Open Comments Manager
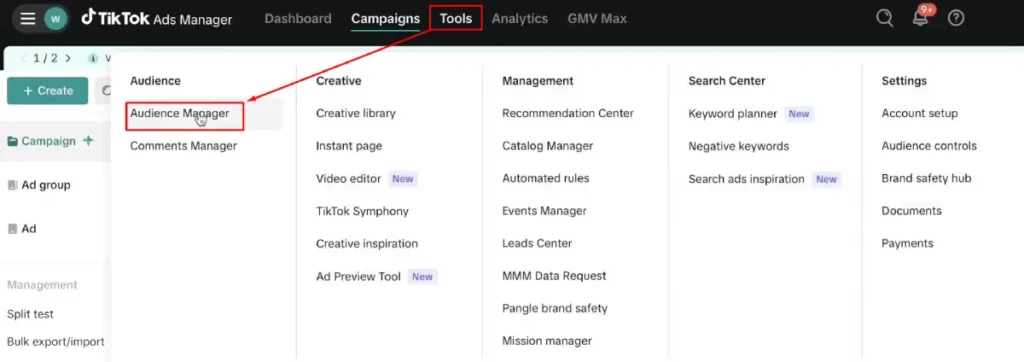 click(184, 146)
